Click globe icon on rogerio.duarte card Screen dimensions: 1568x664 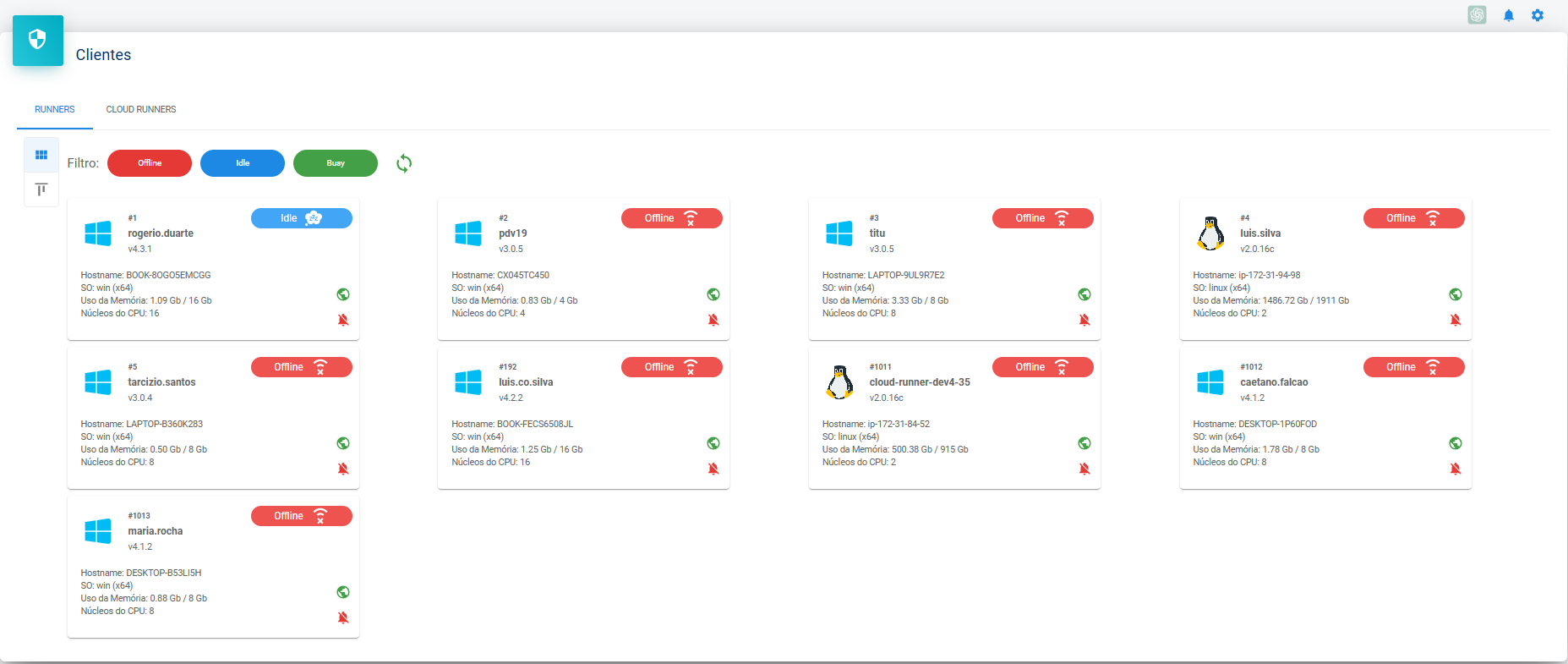[343, 294]
